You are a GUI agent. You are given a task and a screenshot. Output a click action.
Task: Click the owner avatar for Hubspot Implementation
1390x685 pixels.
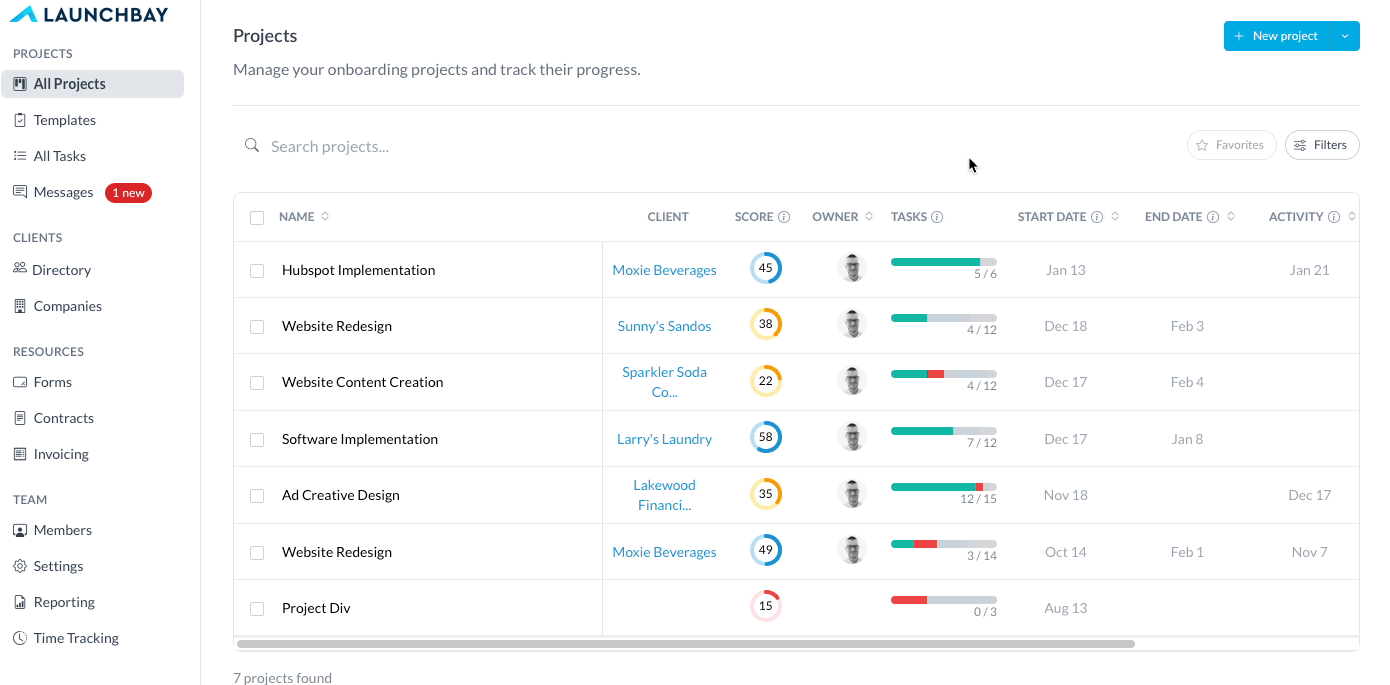[852, 268]
